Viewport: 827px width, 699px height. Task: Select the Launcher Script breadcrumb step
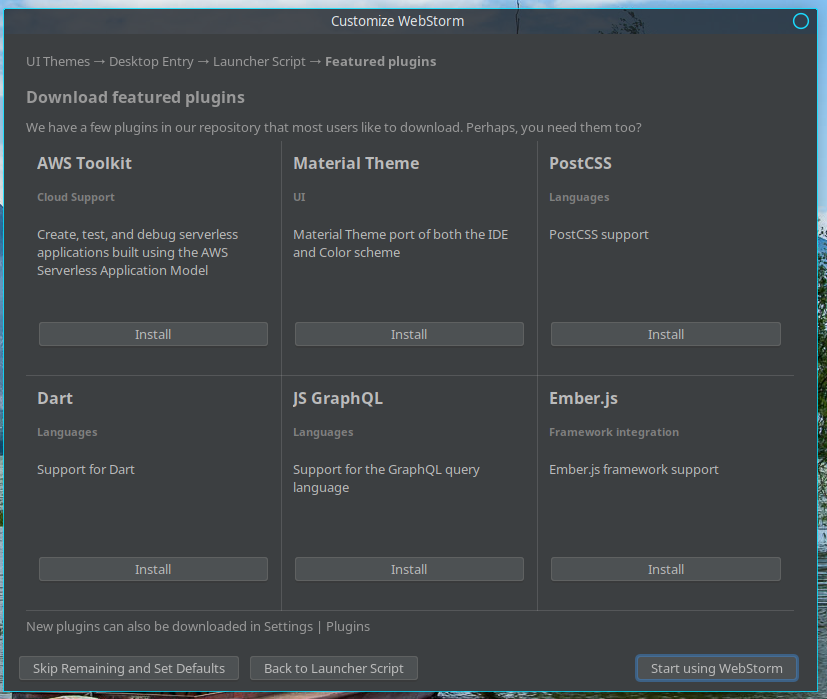pyautogui.click(x=259, y=62)
